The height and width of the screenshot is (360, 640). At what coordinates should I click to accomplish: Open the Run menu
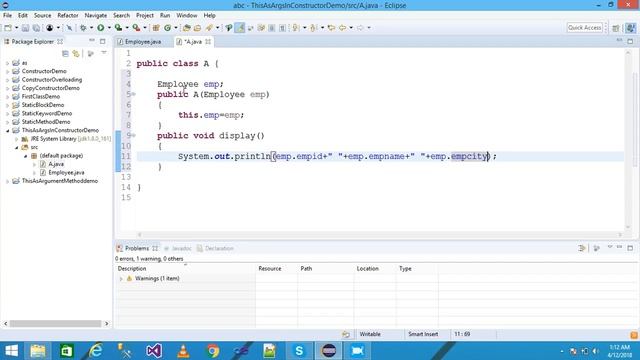pyautogui.click(x=165, y=16)
